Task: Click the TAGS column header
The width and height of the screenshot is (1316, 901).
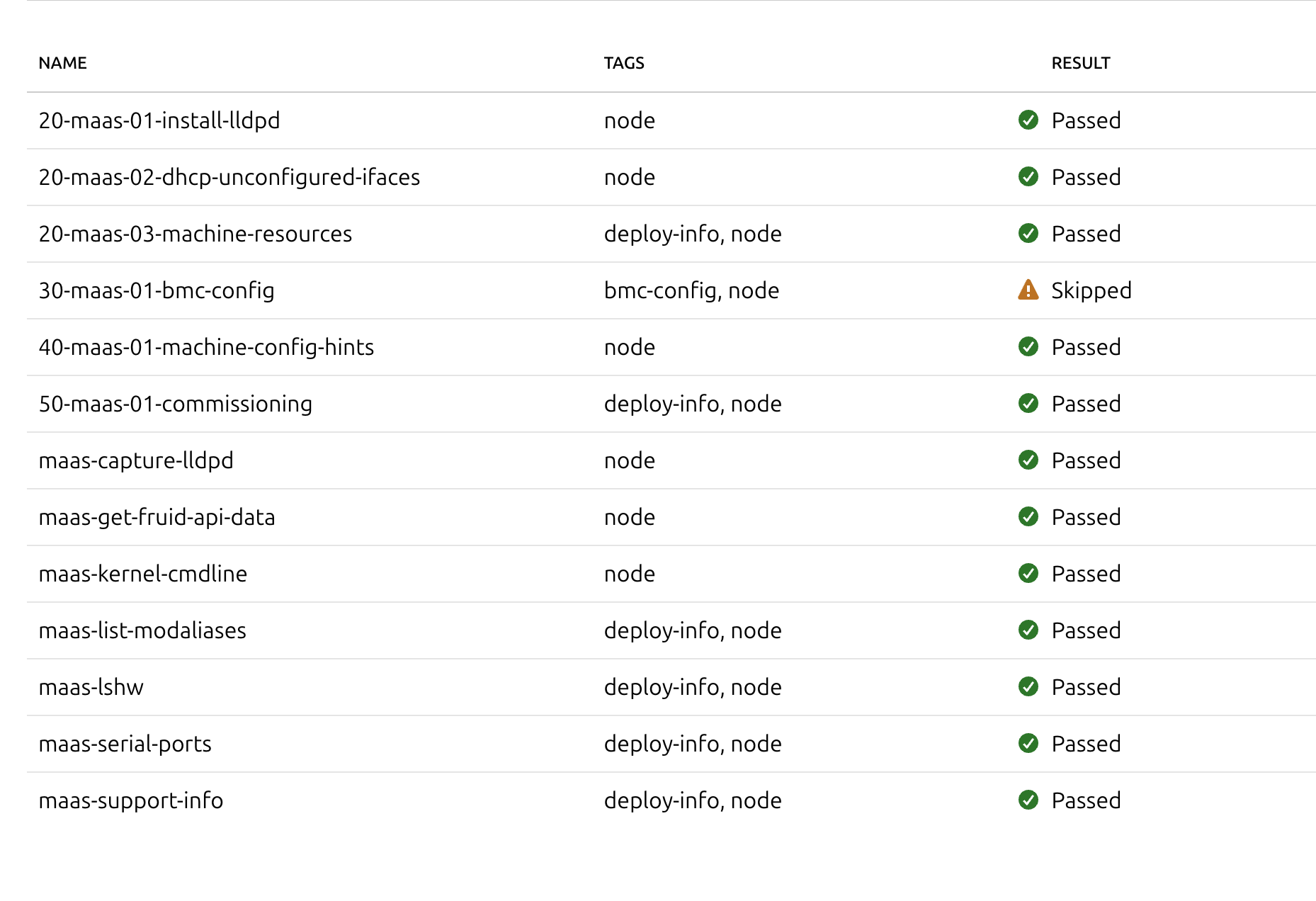Action: coord(623,63)
